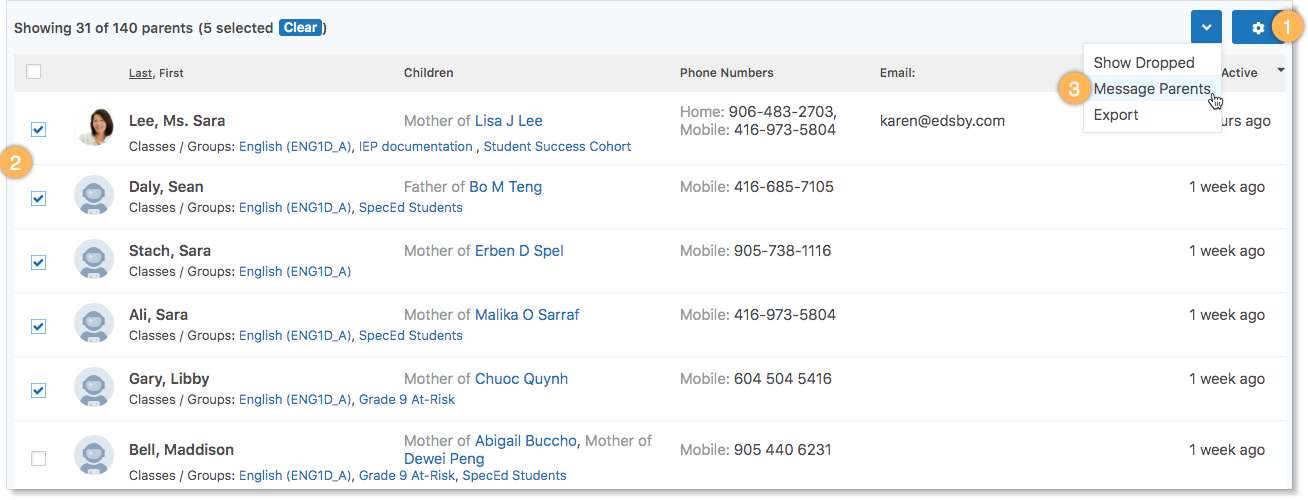This screenshot has width=1308, height=500.
Task: Click Sara Ali's avatar icon
Action: pyautogui.click(x=94, y=323)
